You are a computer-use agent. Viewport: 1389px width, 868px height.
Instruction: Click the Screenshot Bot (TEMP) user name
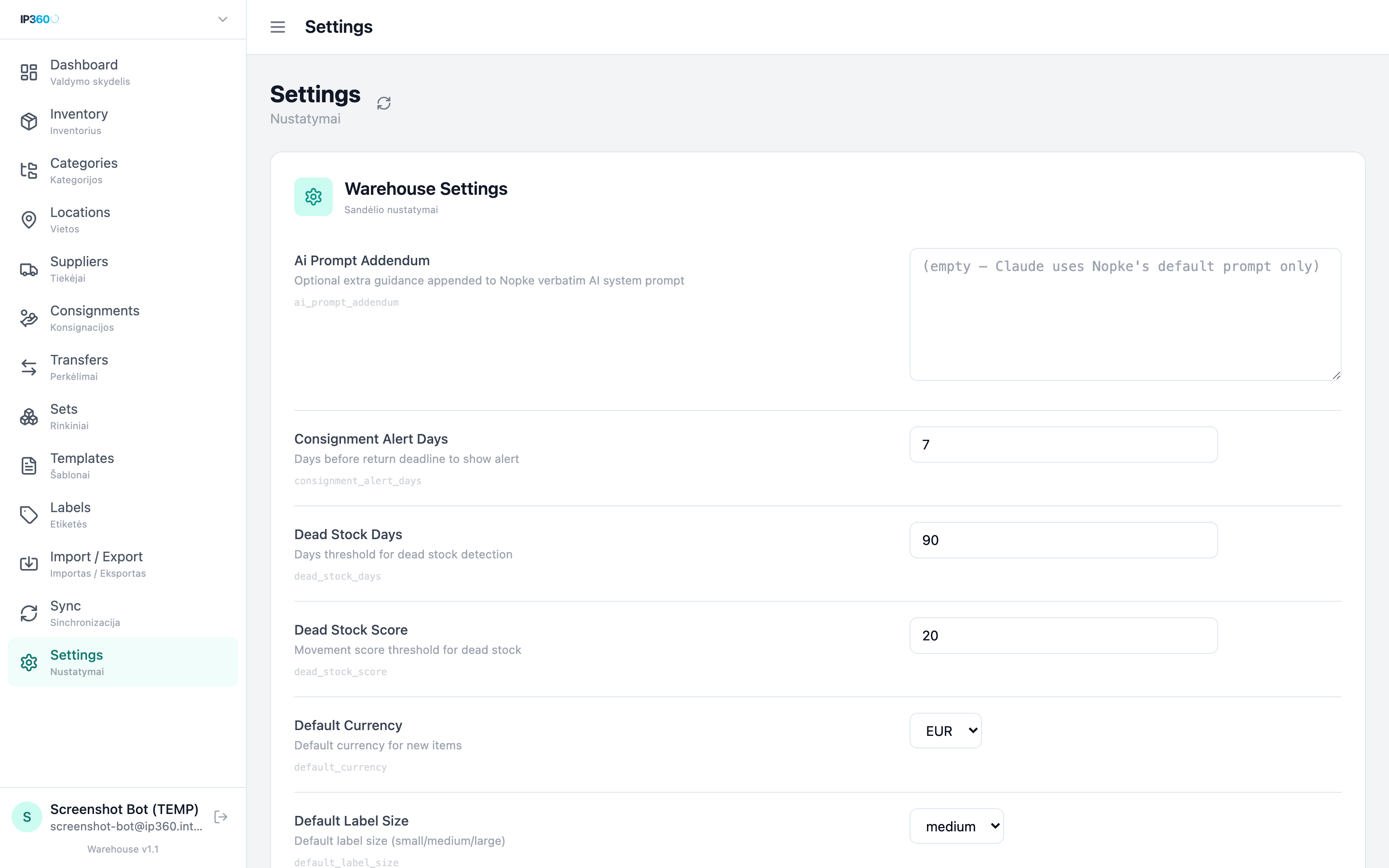[x=124, y=809]
